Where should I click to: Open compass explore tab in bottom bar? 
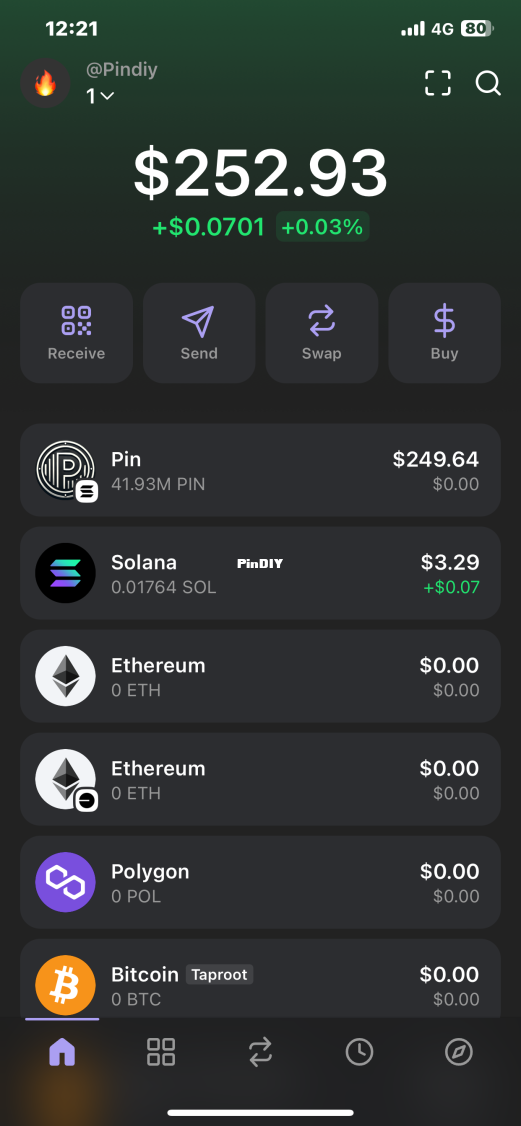tap(459, 1052)
